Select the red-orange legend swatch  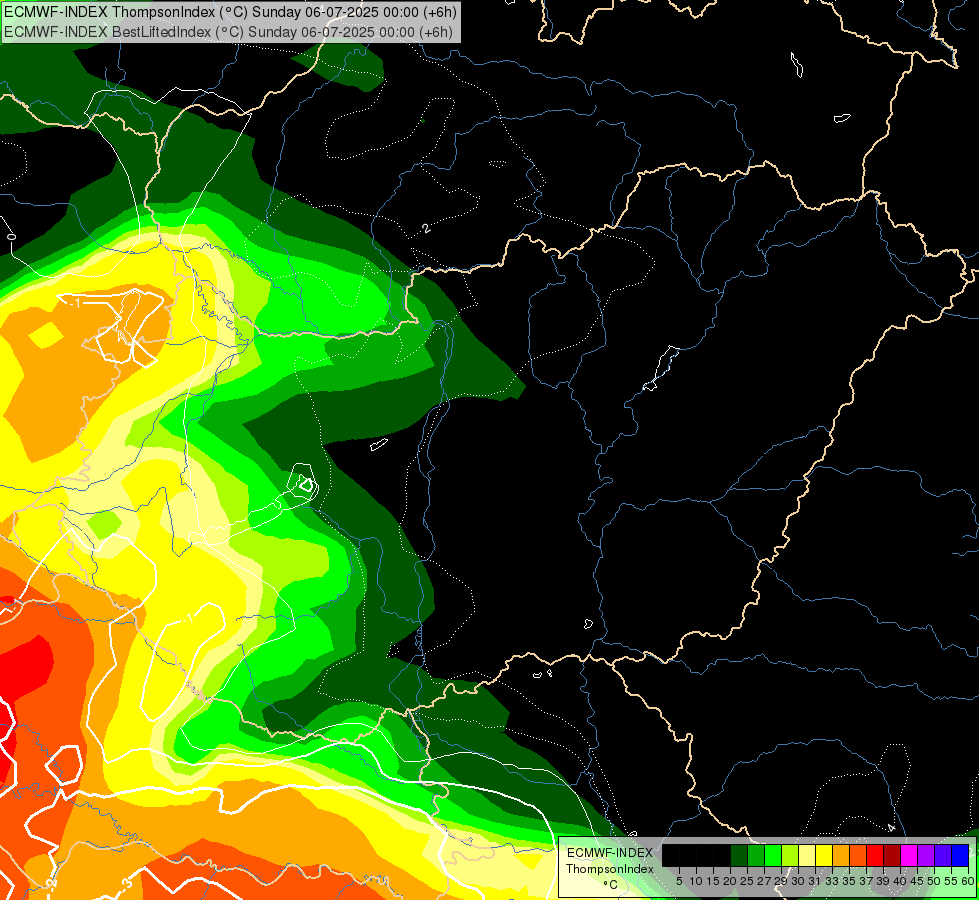point(858,855)
